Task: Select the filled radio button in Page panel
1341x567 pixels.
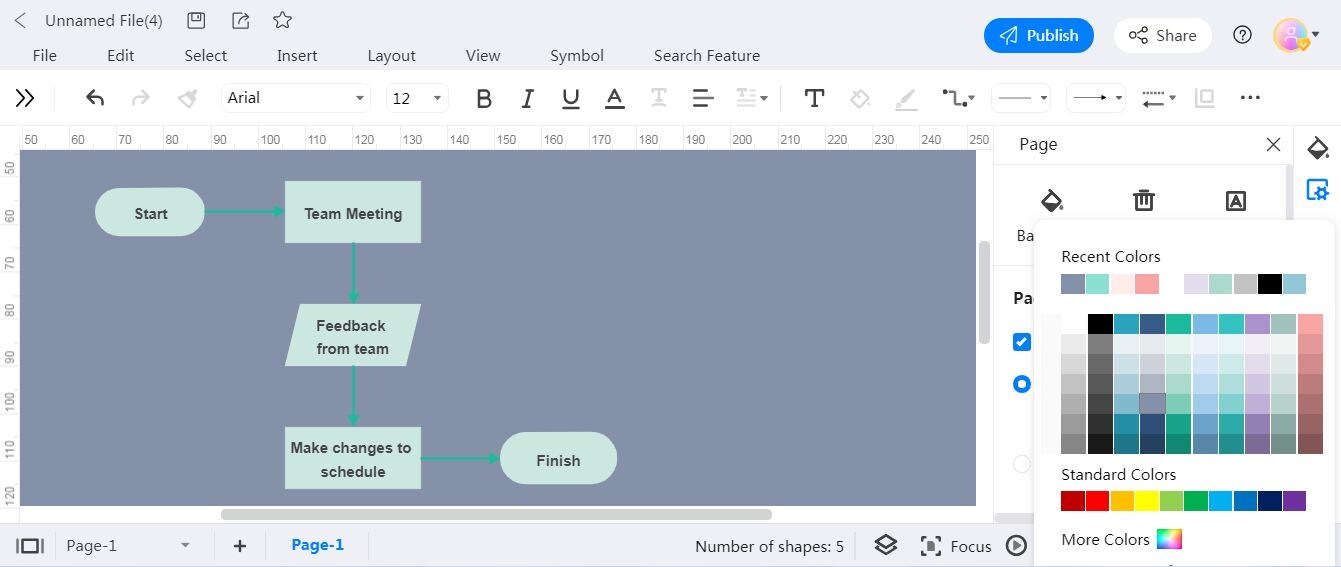Action: pyautogui.click(x=1021, y=384)
